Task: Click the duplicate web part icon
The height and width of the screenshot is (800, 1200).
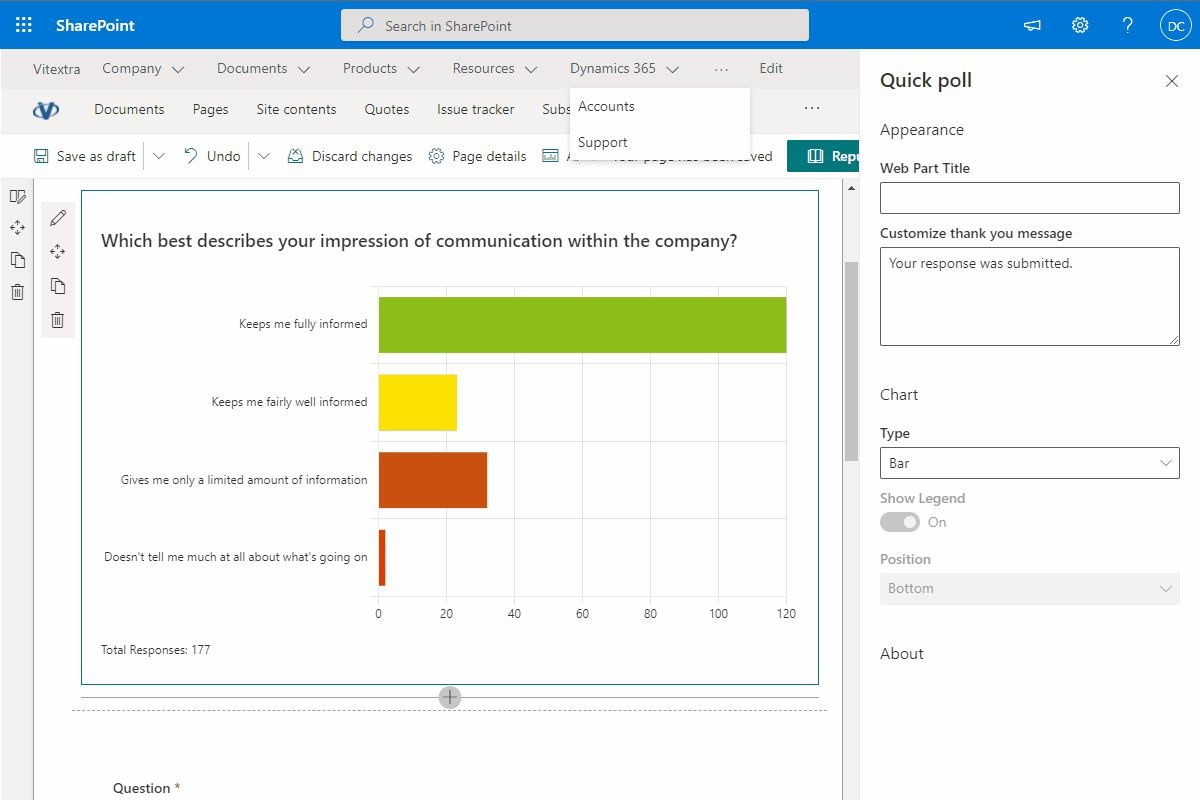Action: pyautogui.click(x=58, y=286)
